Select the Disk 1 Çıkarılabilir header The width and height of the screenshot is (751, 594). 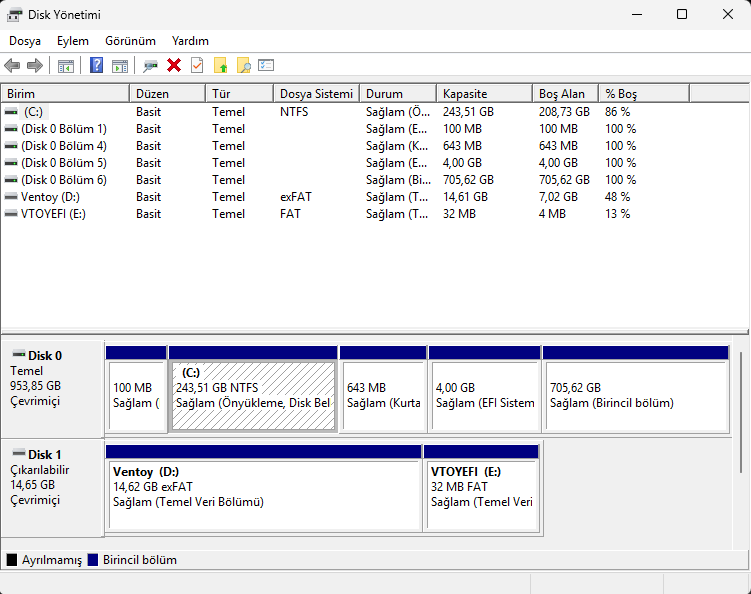(x=53, y=488)
